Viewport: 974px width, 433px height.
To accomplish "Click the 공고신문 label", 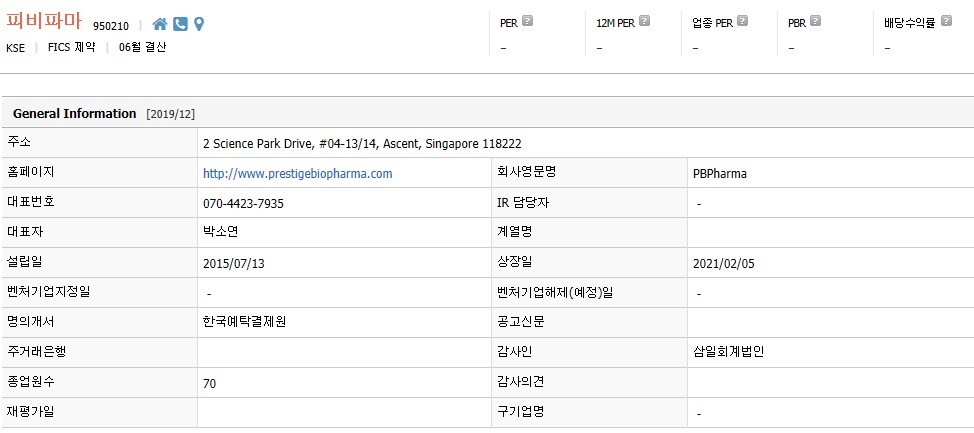I will [521, 322].
